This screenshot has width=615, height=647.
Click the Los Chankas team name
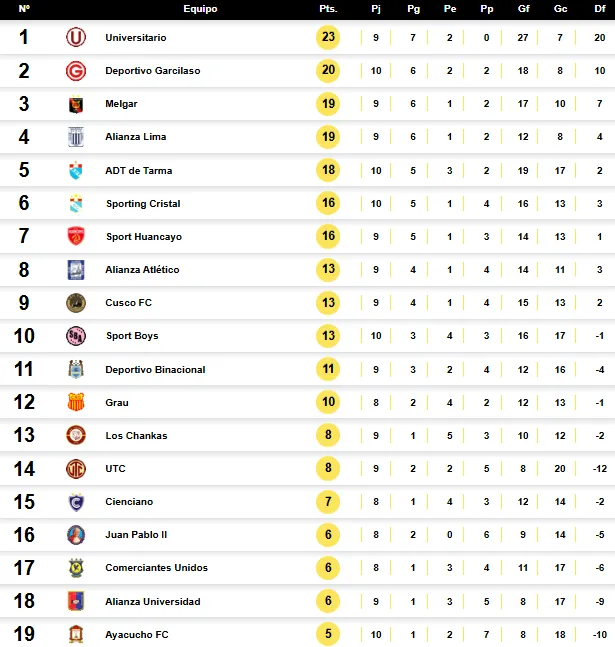pos(136,435)
